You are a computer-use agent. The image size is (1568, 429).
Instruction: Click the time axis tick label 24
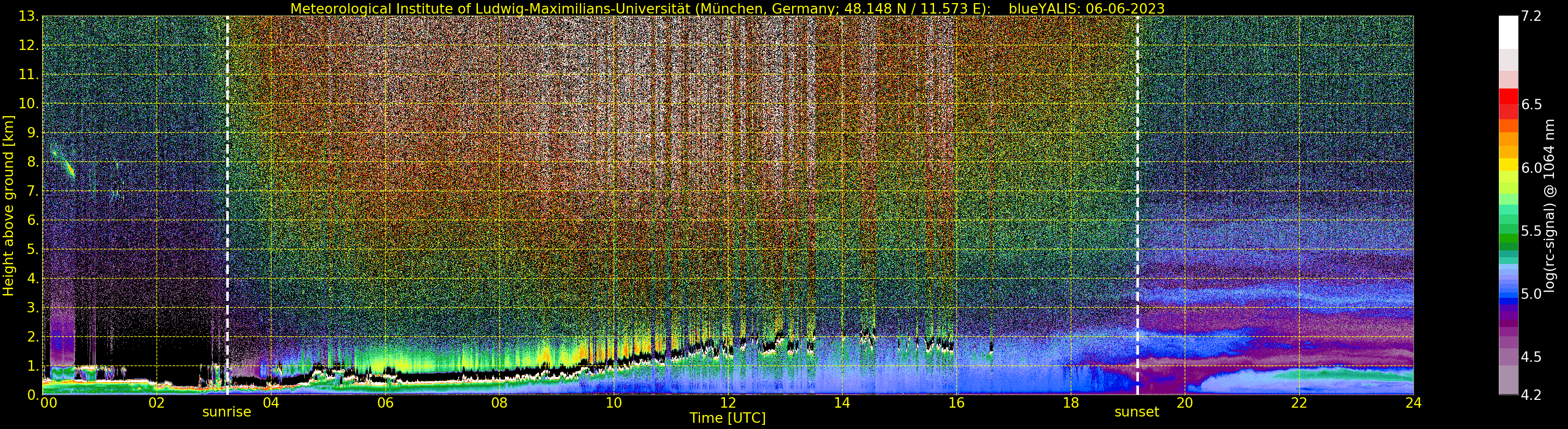tap(1414, 403)
